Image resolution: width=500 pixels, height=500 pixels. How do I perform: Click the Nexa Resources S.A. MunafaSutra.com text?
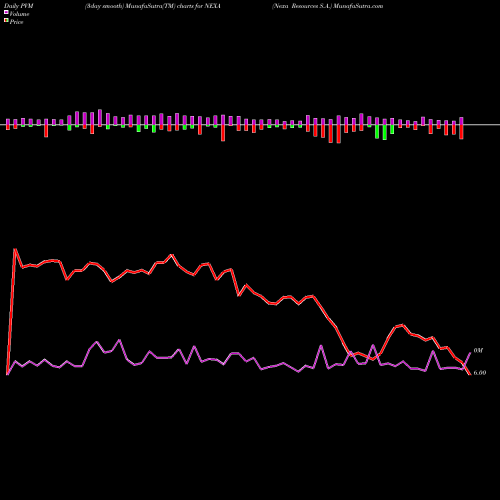click(327, 6)
